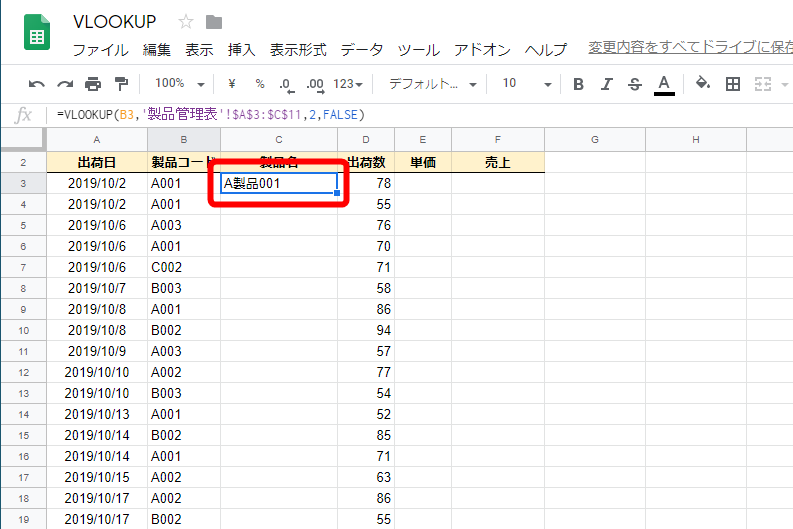
Task: Select cell with quantity 78
Action: 366,183
